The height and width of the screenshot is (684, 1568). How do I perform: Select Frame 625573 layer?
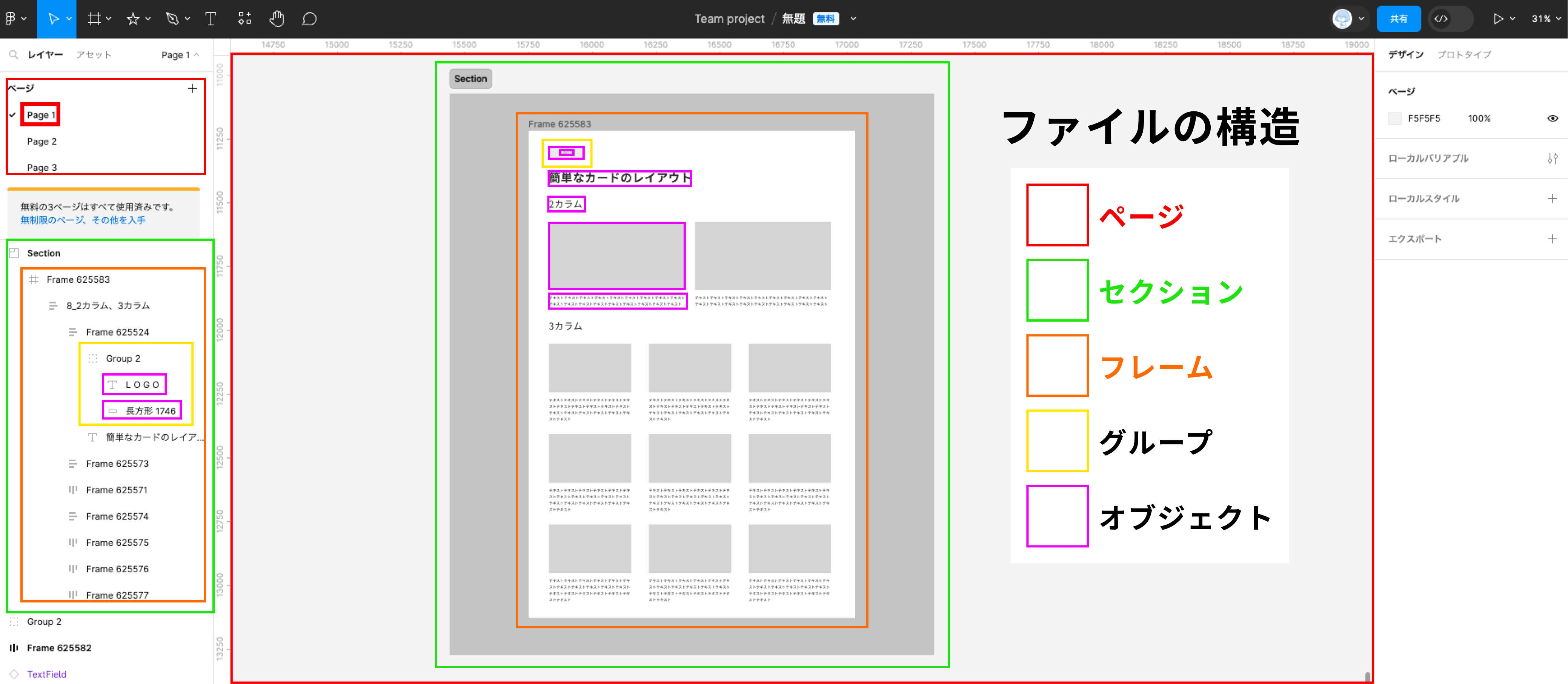(117, 464)
